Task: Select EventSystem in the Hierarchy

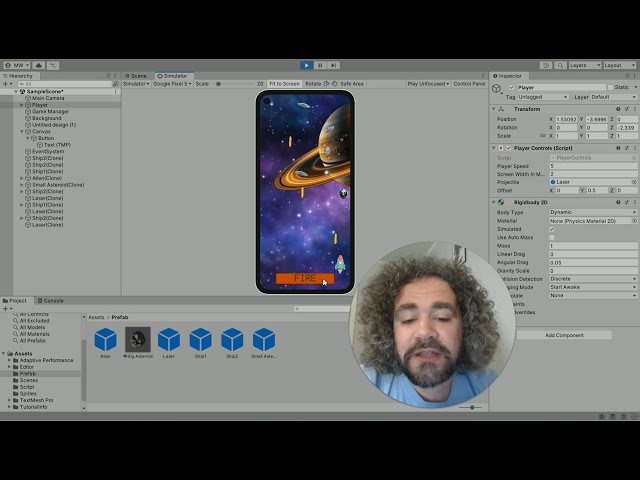Action: coord(48,151)
